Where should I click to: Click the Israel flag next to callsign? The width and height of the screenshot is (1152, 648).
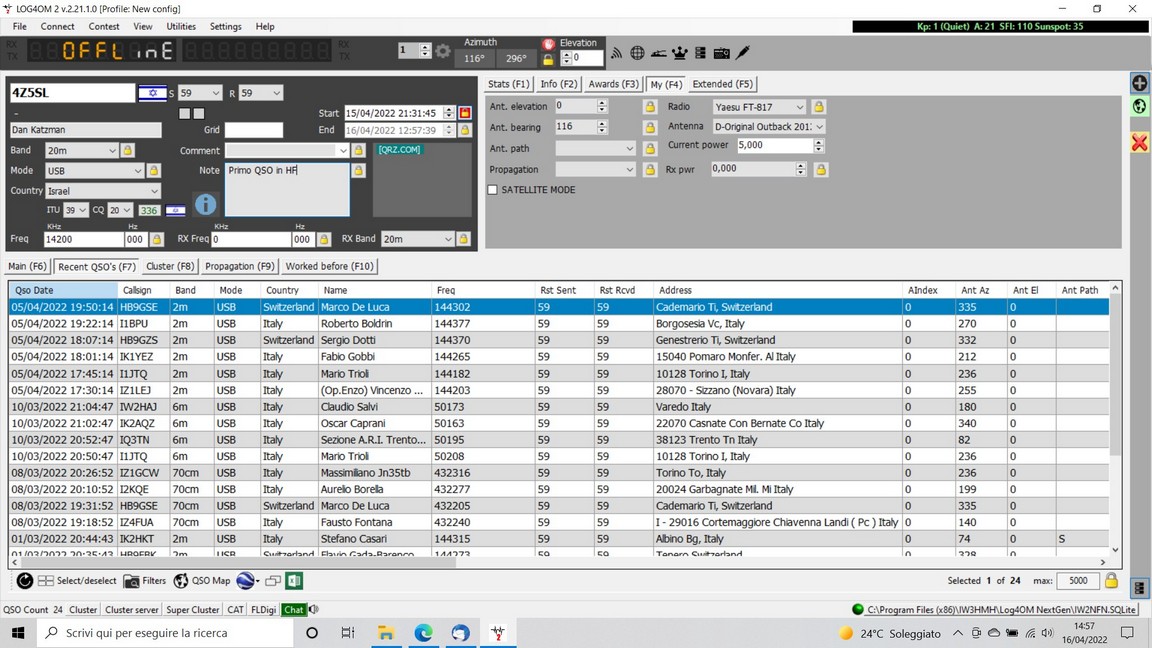pos(152,93)
